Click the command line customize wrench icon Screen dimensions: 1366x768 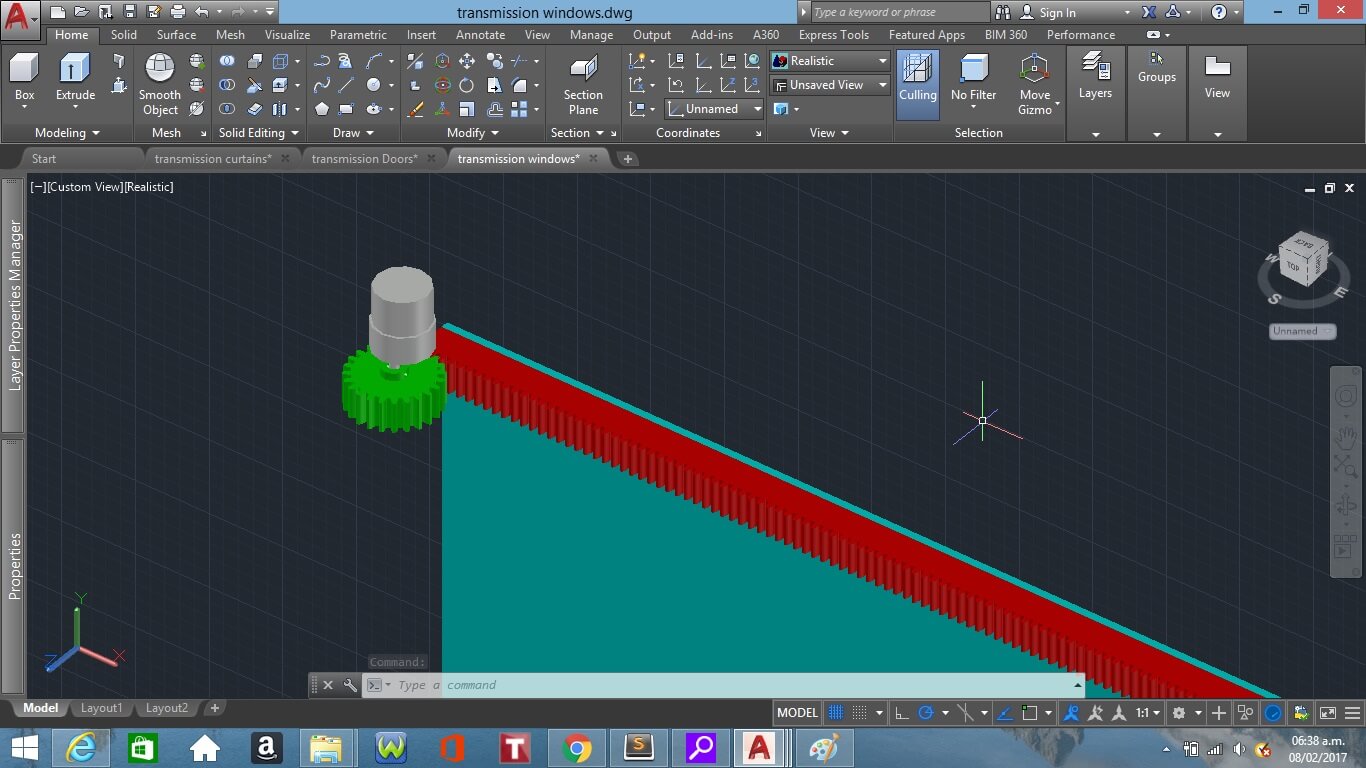pyautogui.click(x=350, y=685)
